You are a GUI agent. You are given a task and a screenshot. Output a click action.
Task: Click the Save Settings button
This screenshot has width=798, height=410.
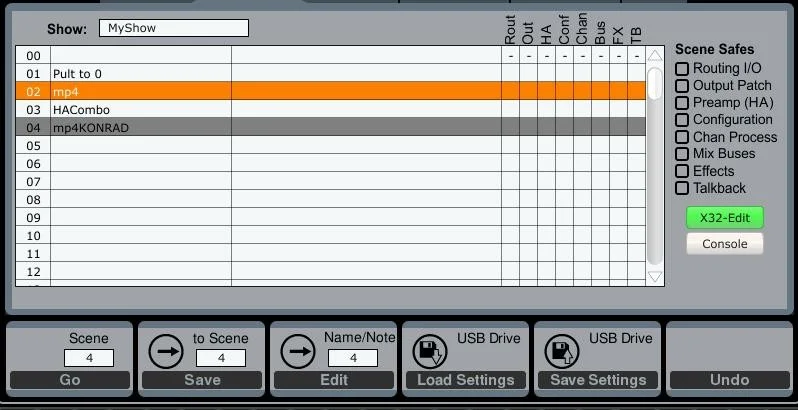coord(597,380)
